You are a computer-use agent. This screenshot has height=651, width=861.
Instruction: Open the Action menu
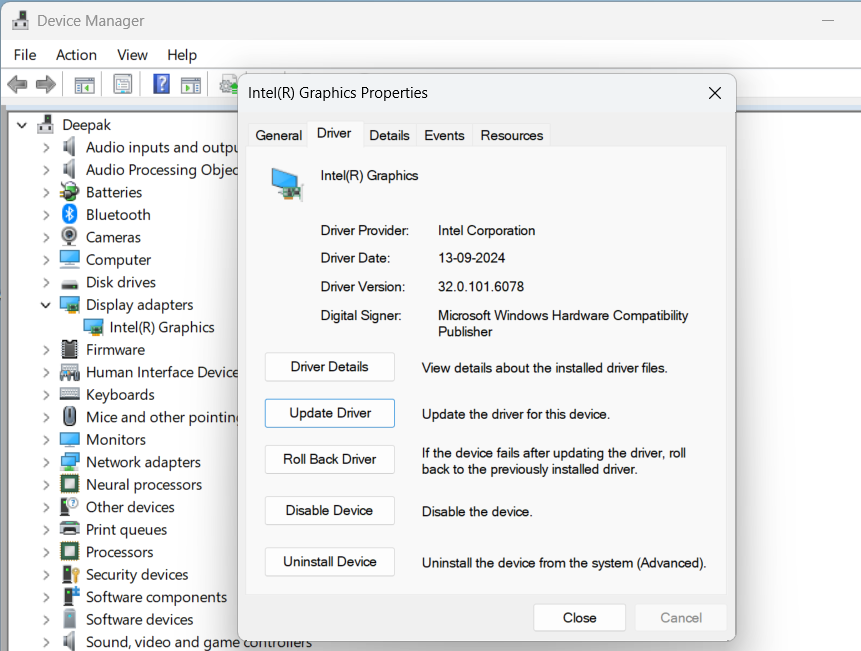pyautogui.click(x=76, y=55)
